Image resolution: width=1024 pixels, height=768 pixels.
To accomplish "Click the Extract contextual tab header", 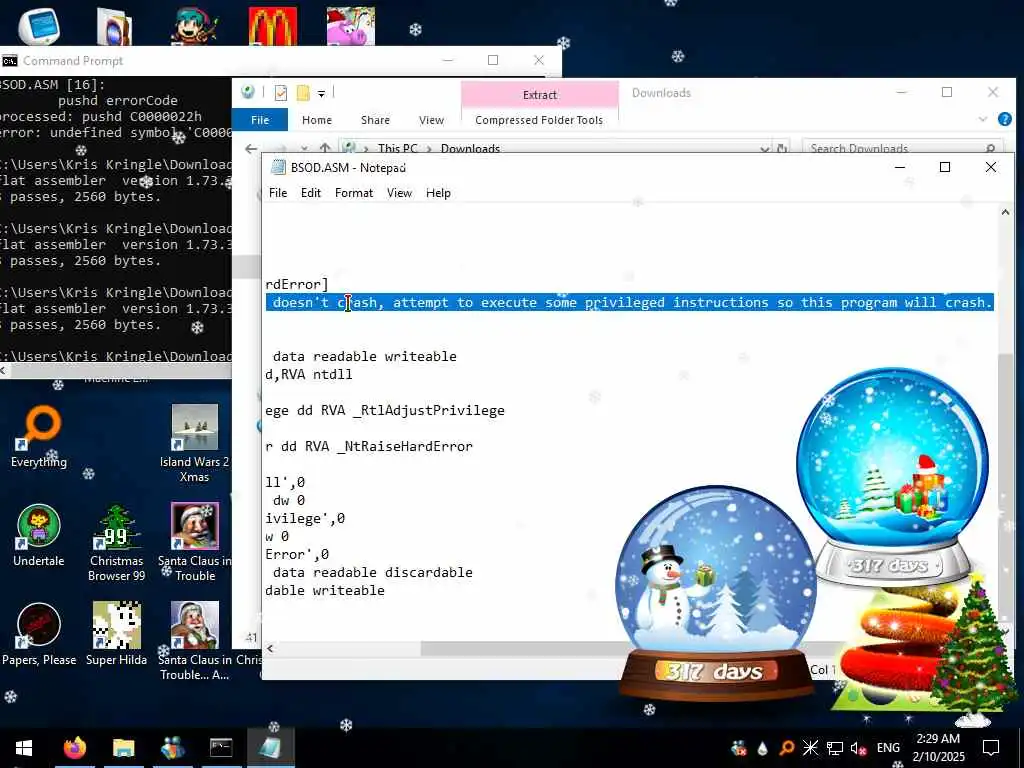I will coord(539,95).
